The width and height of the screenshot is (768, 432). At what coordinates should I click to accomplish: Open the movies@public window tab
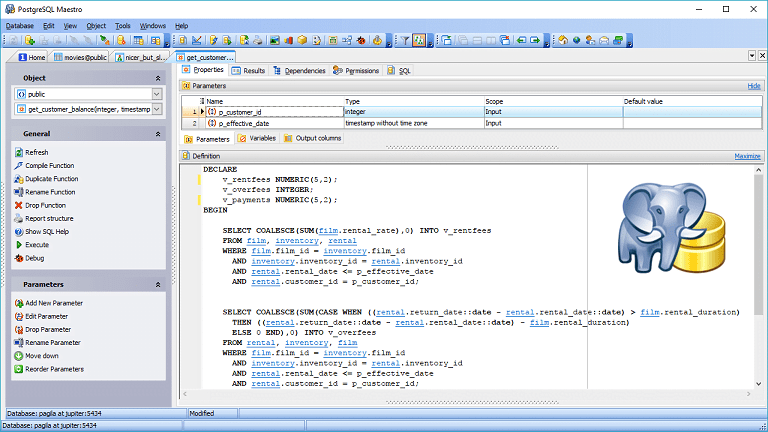[80, 57]
